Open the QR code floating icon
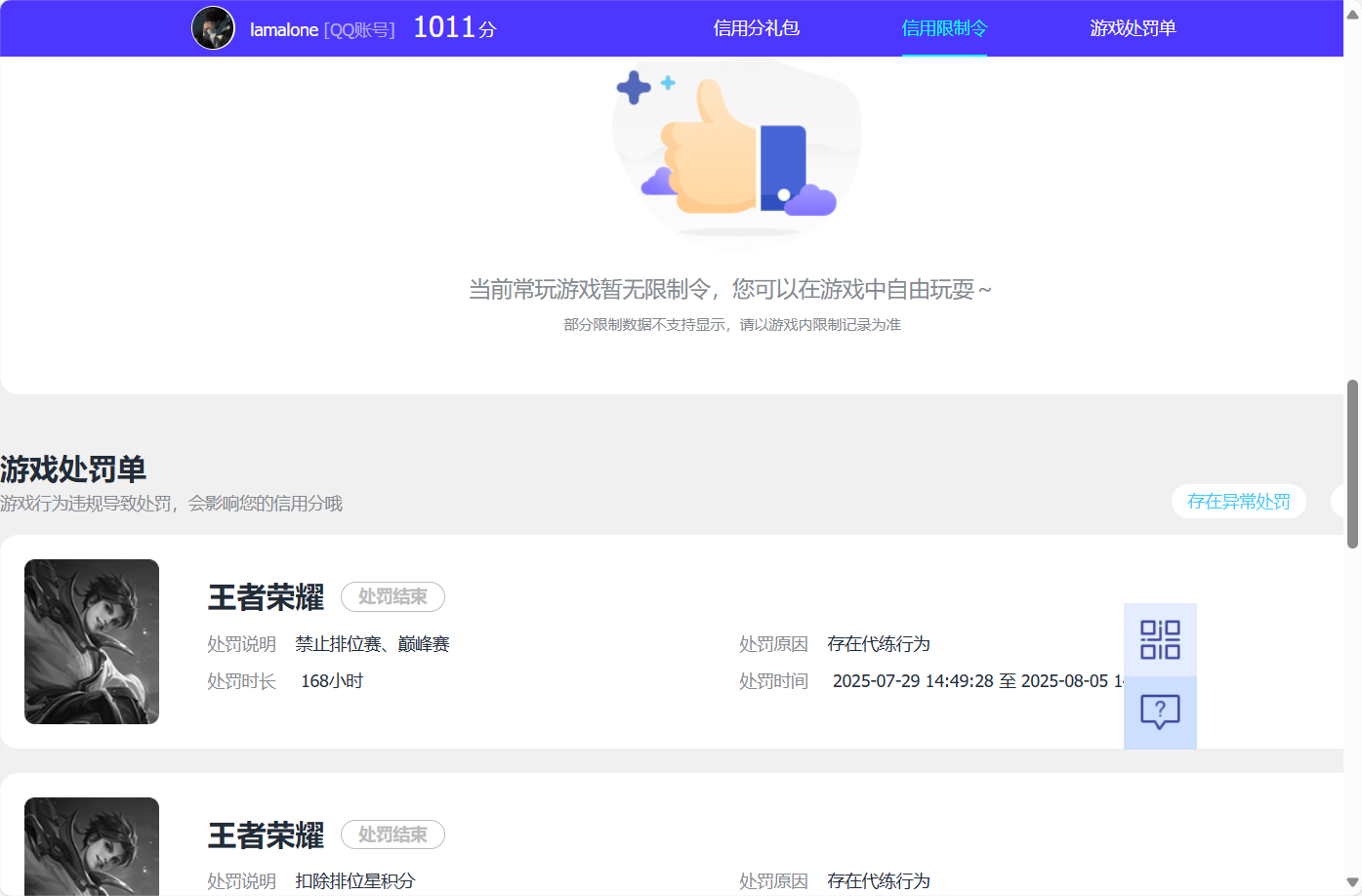 coord(1160,640)
